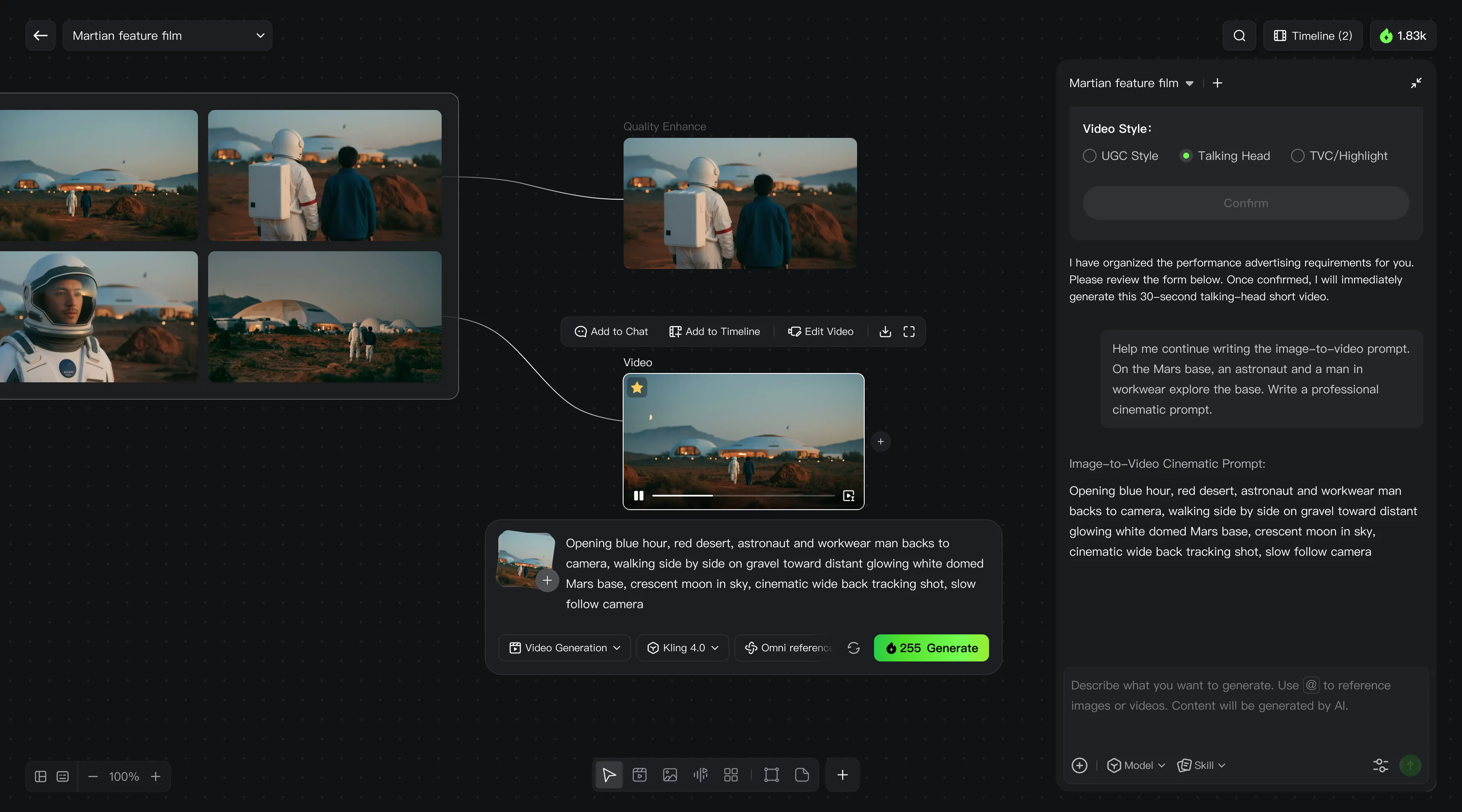Click the plus node beside the video
Viewport: 1462px width, 812px height.
(x=880, y=442)
